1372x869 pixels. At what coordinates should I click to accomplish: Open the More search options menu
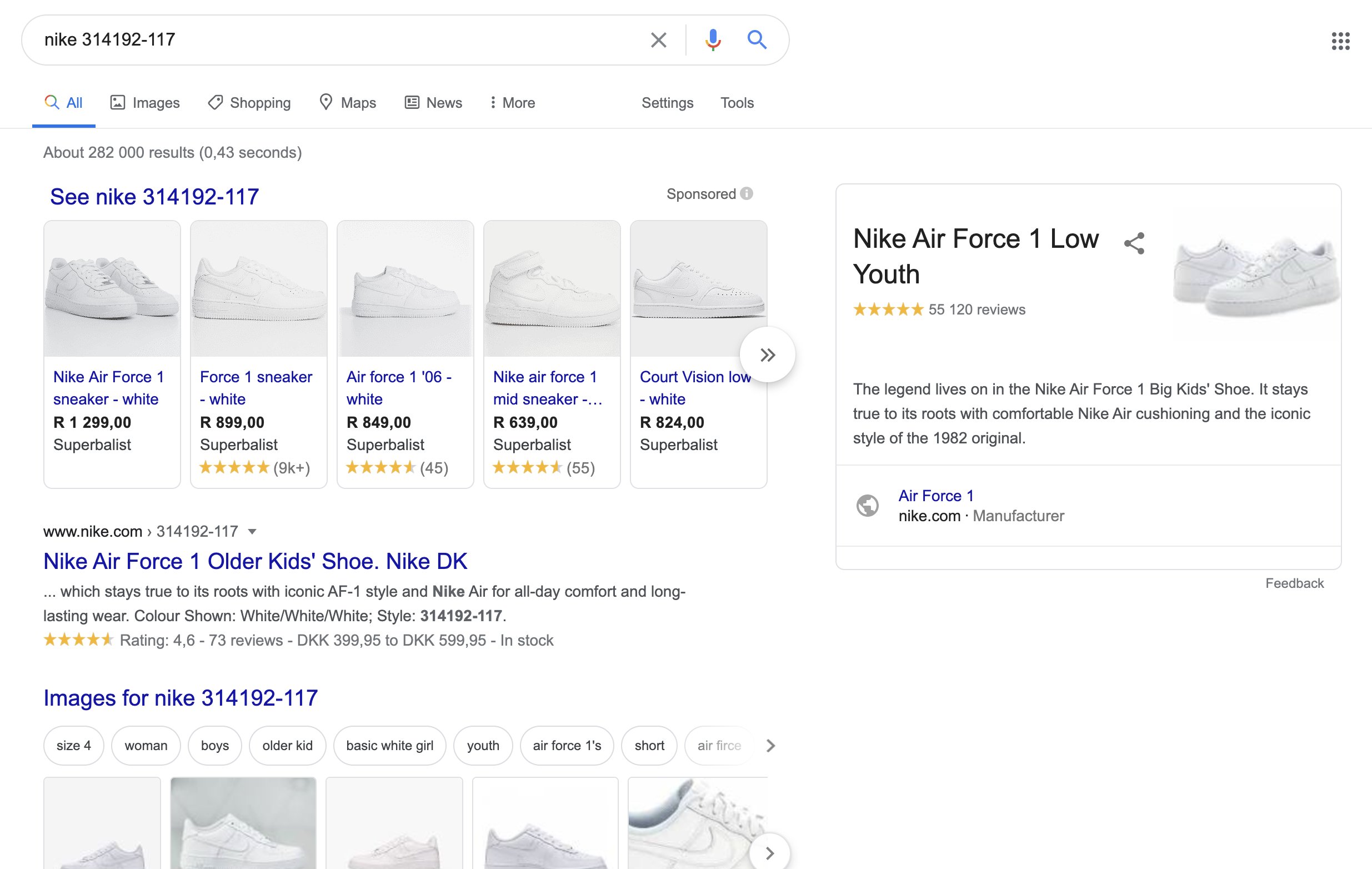512,103
